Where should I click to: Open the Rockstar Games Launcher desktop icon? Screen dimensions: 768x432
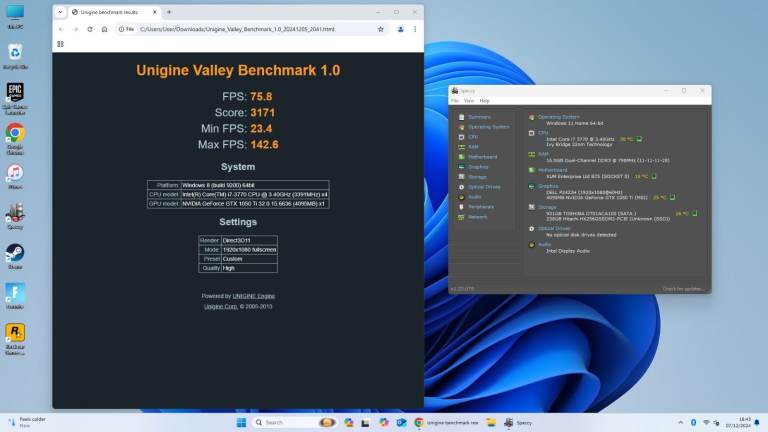click(15, 335)
